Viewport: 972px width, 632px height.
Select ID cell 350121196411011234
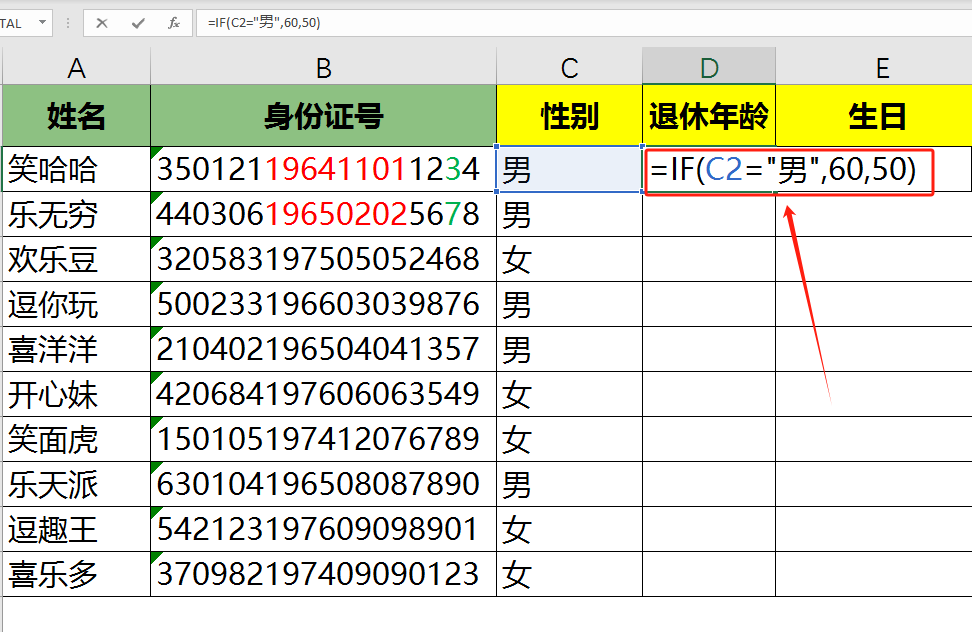pyautogui.click(x=324, y=169)
